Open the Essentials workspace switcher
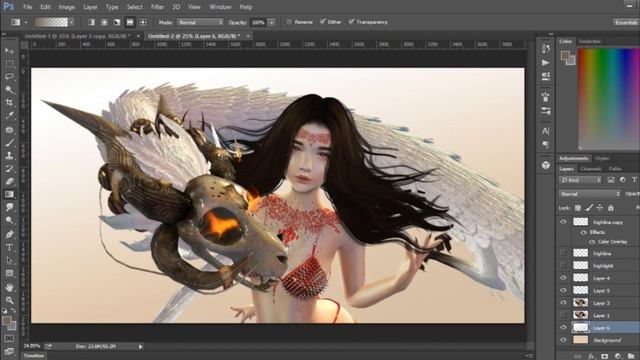Screen dimensions: 640x360 [x=626, y=22]
